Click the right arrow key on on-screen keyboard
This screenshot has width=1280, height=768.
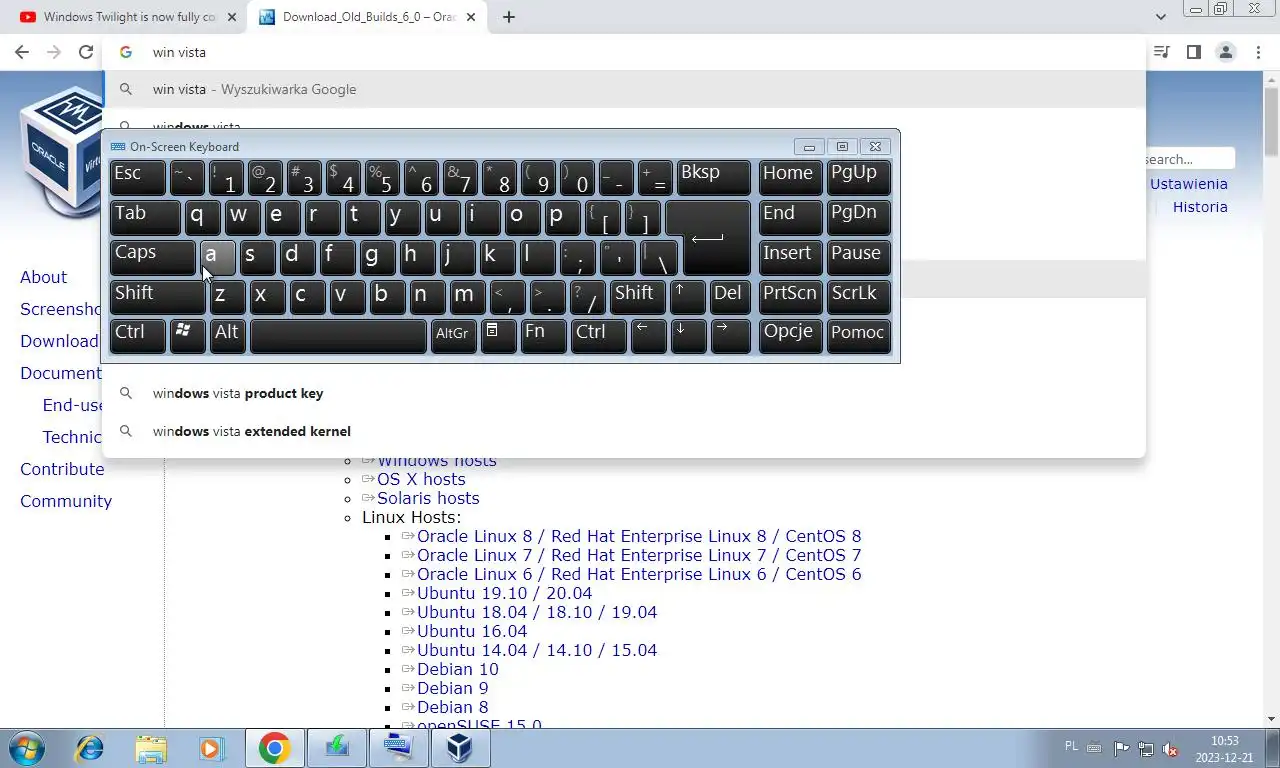coord(730,336)
